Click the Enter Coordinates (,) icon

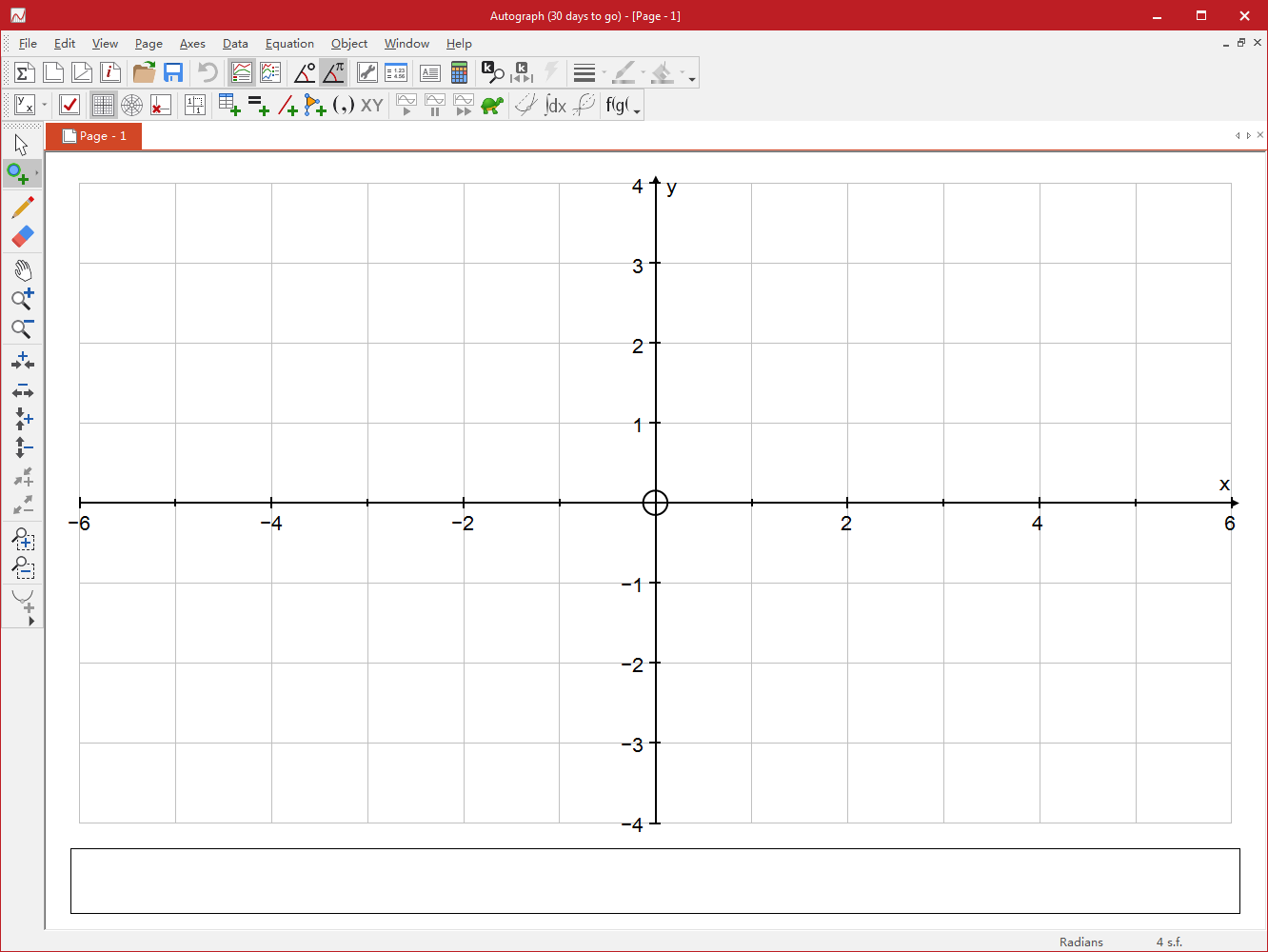point(344,105)
